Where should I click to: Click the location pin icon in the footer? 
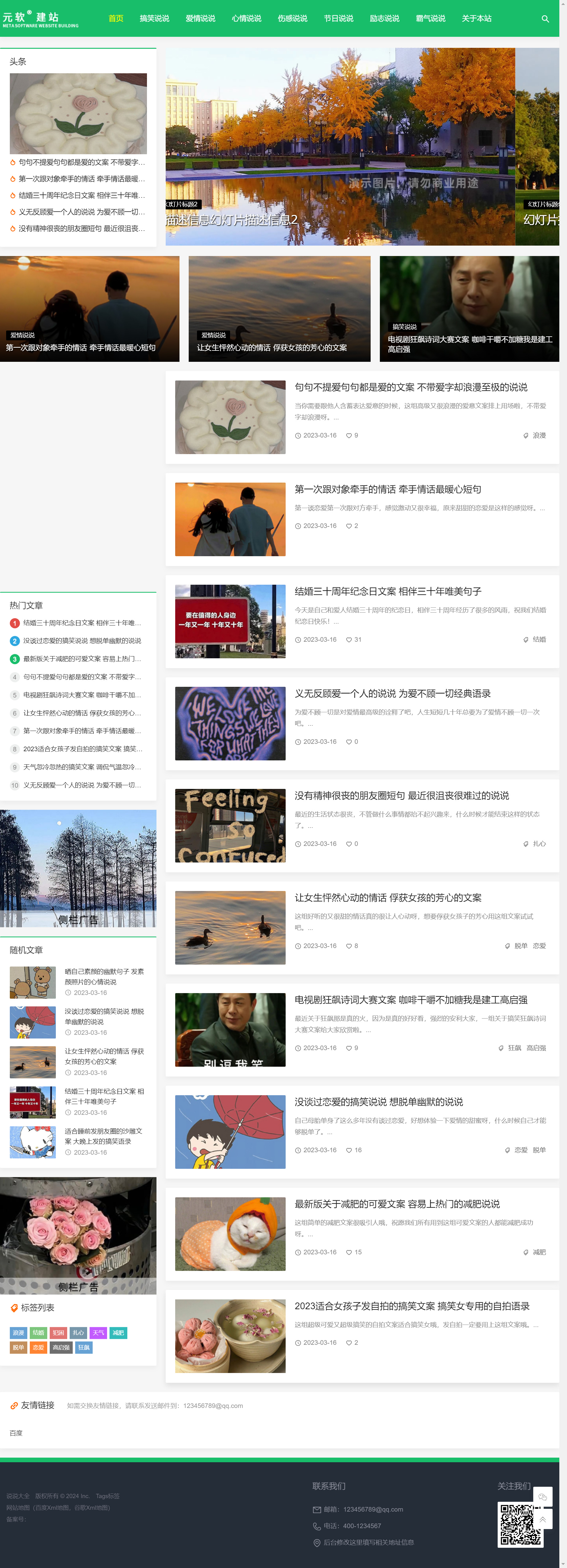pyautogui.click(x=317, y=1543)
